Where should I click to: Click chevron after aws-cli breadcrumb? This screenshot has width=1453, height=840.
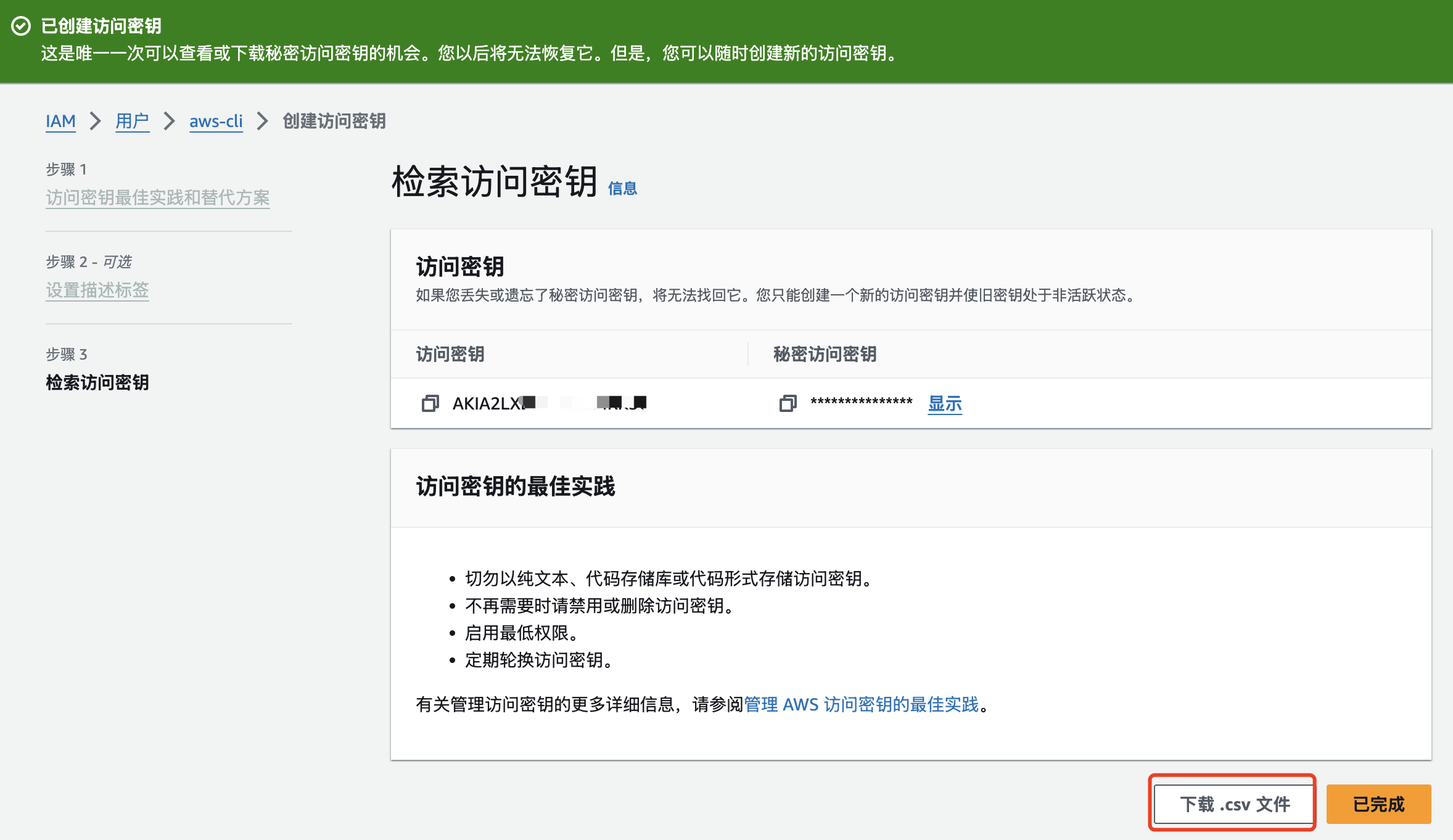[262, 121]
